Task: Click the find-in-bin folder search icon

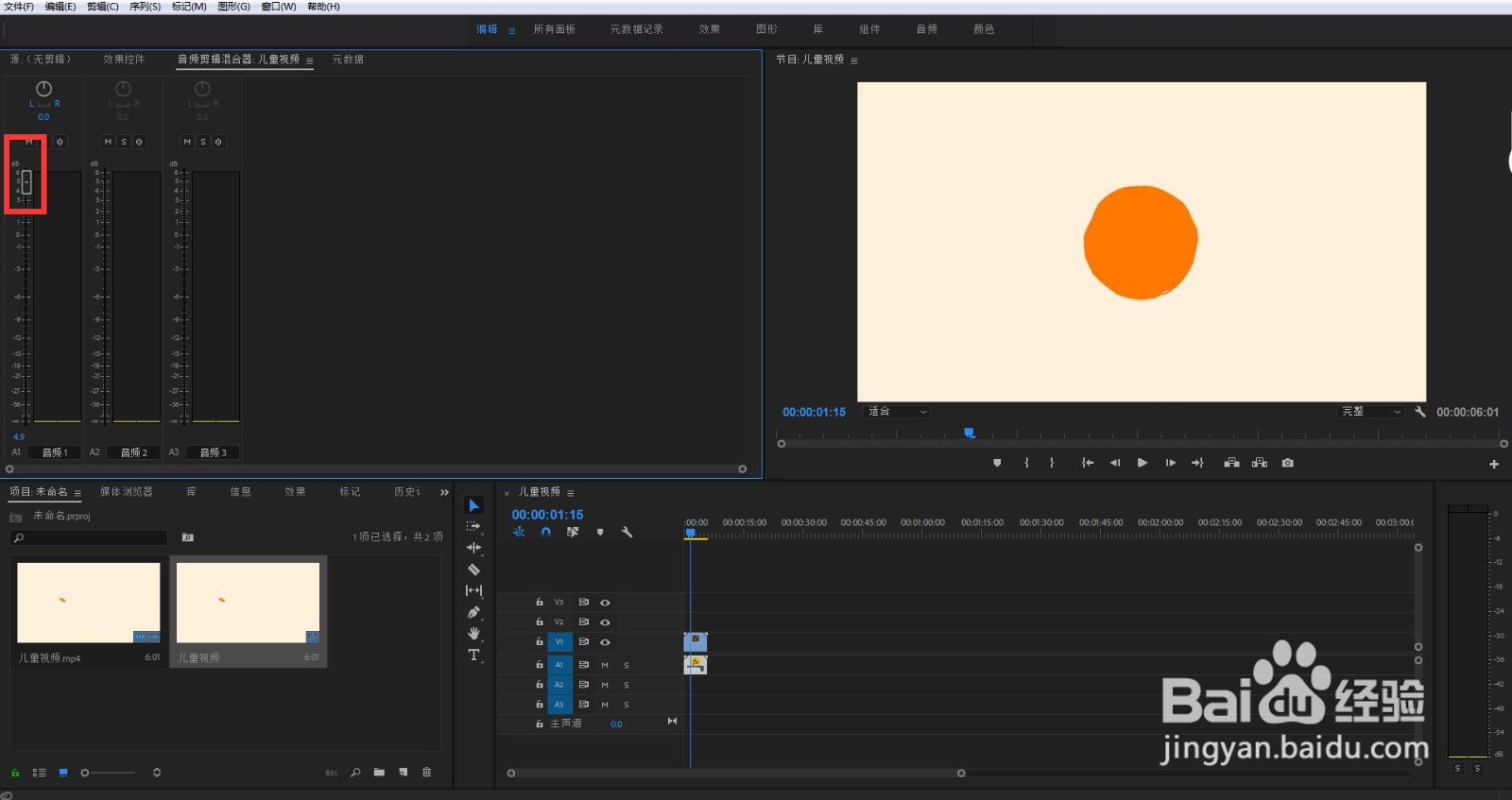Action: [x=187, y=537]
